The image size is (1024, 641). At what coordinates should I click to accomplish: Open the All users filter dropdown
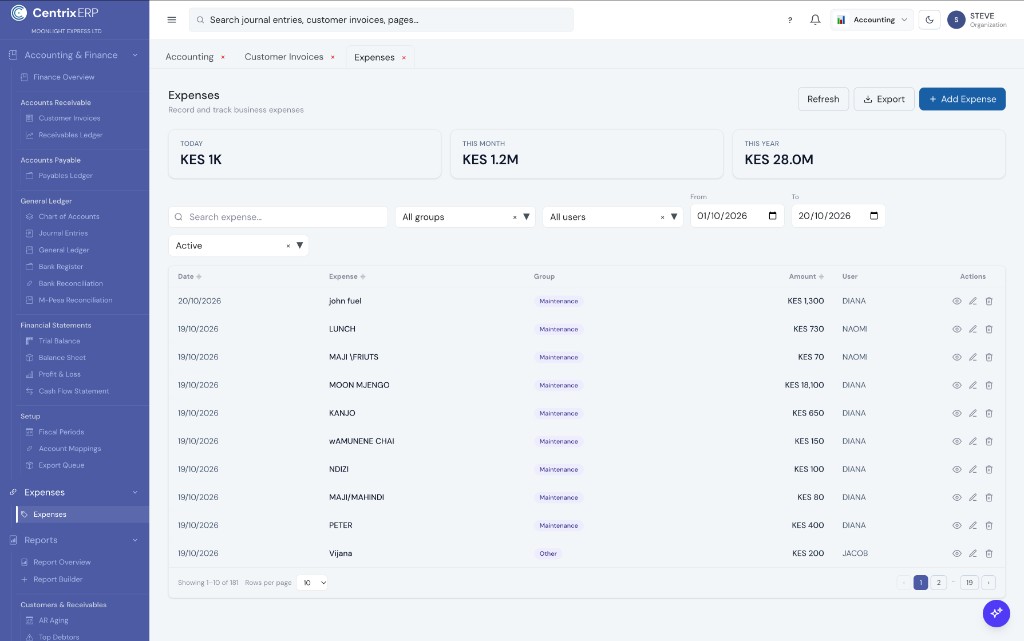pyautogui.click(x=613, y=217)
